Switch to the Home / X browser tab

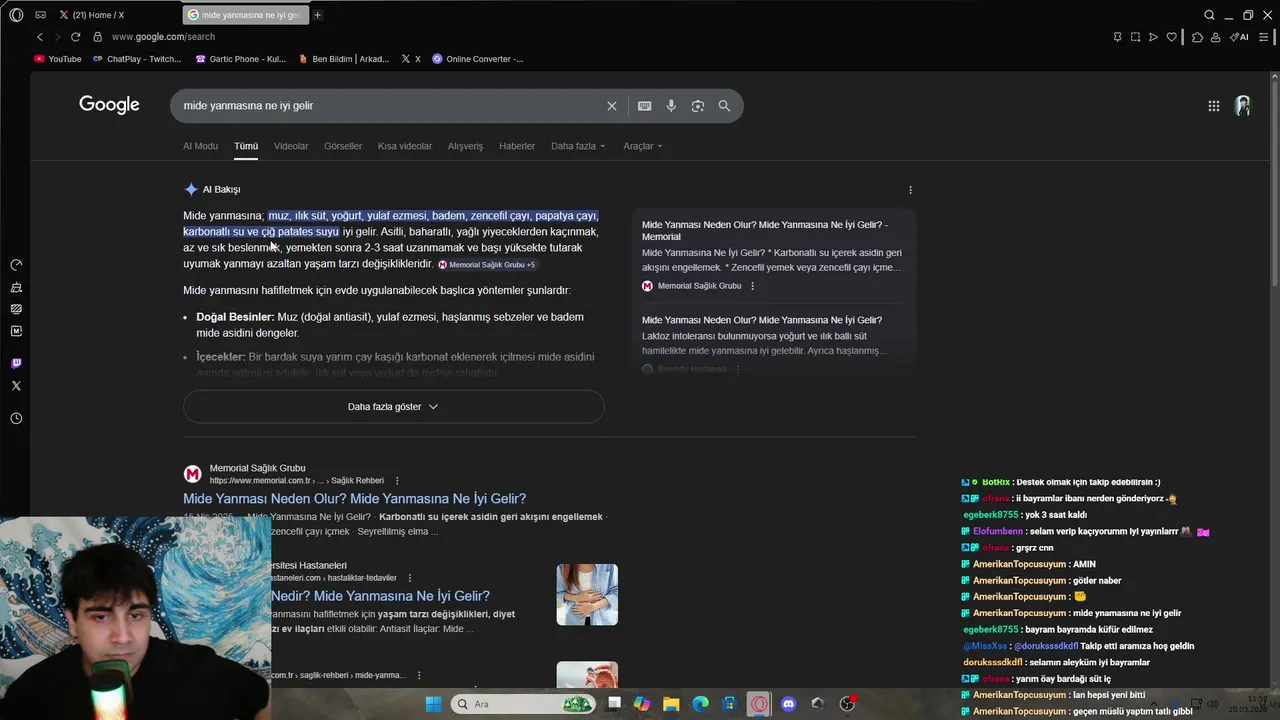click(x=116, y=15)
